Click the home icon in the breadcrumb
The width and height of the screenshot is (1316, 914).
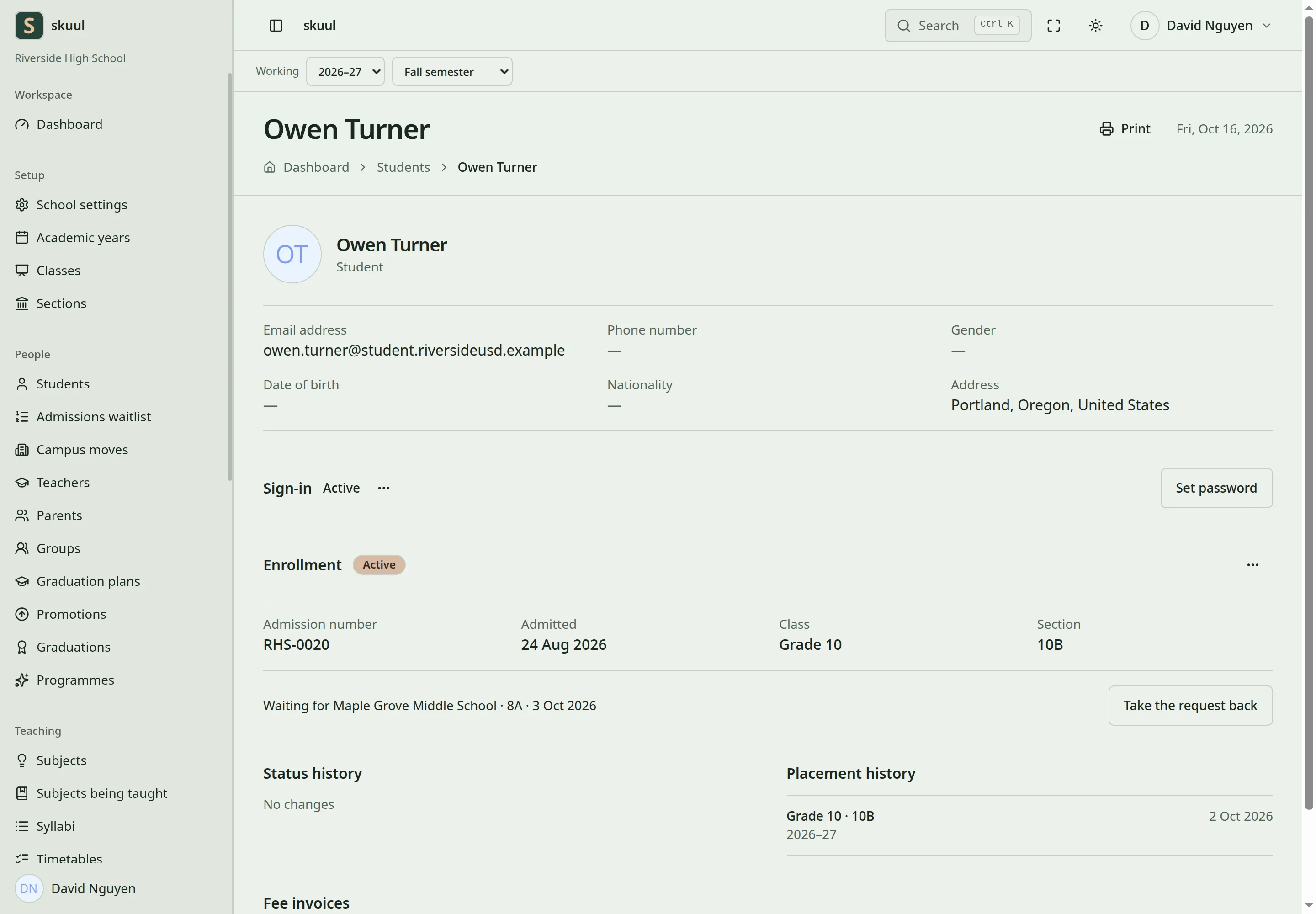point(269,167)
